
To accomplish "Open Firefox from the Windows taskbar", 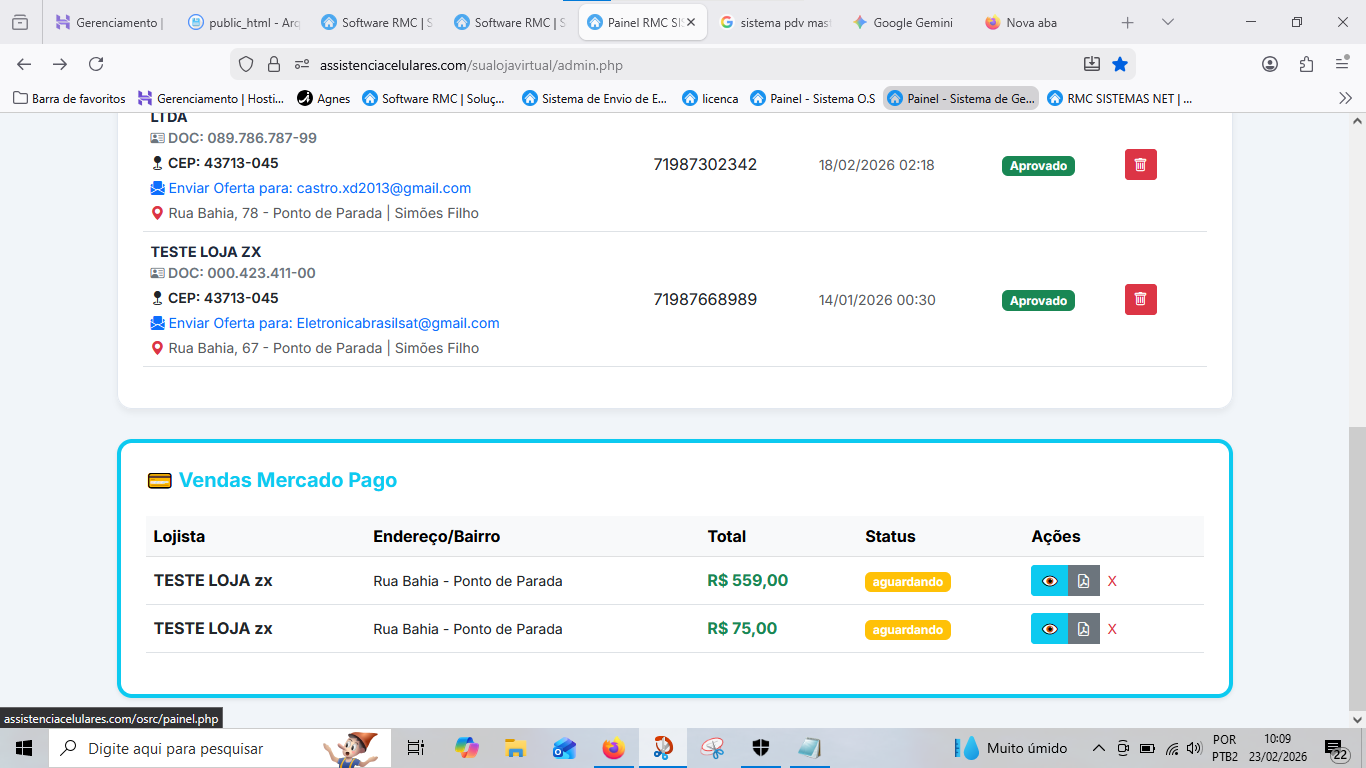I will [x=613, y=748].
